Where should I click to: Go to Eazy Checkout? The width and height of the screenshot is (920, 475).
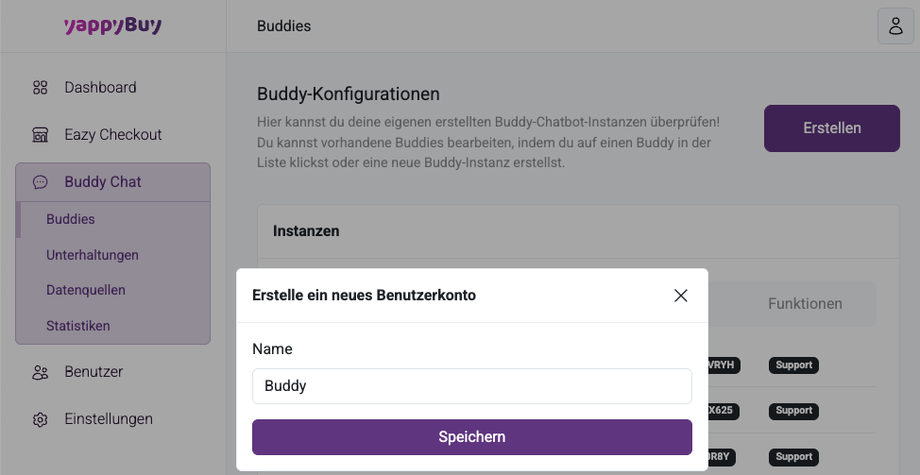(x=113, y=135)
